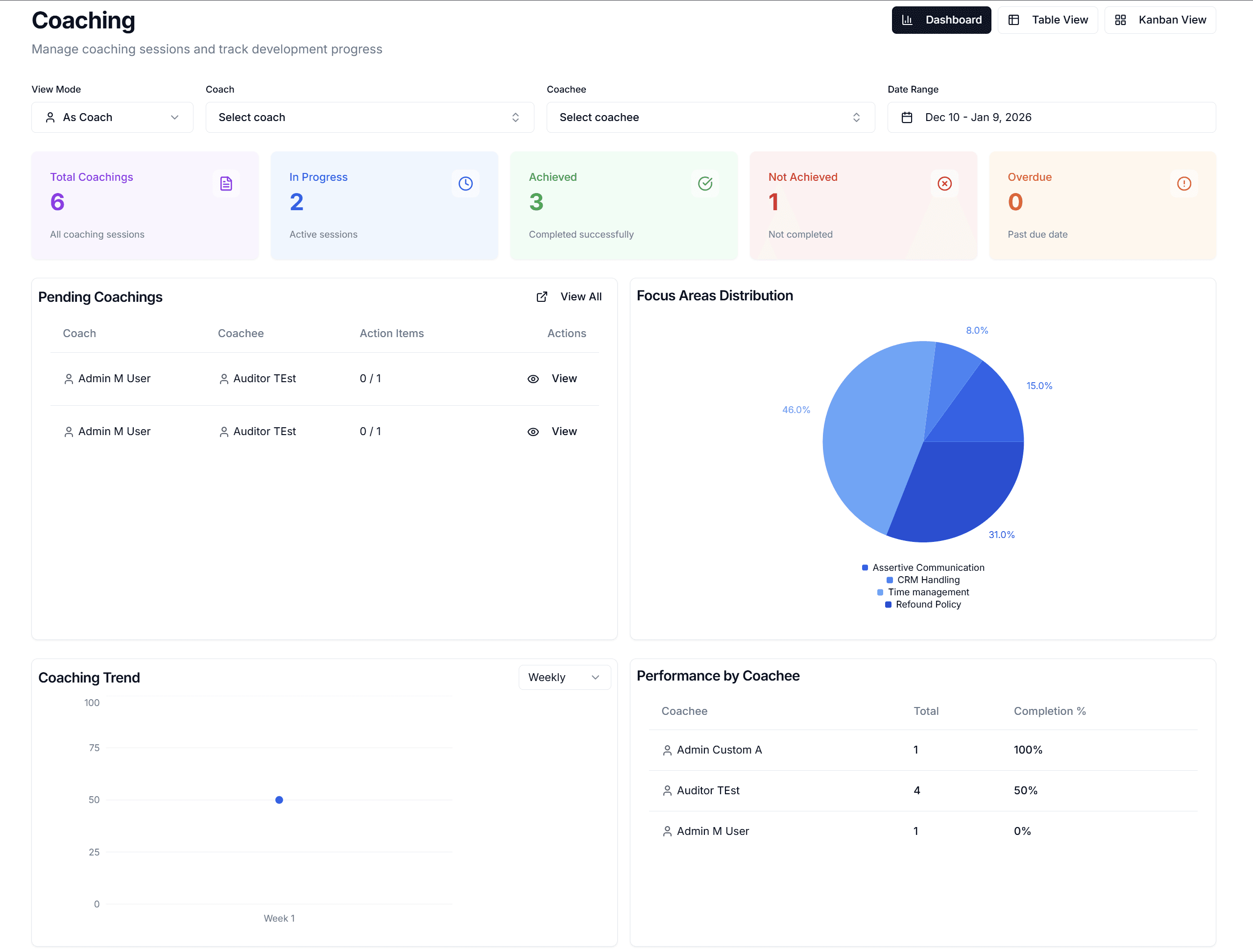Click View for the first Auditor TEst session

click(564, 379)
